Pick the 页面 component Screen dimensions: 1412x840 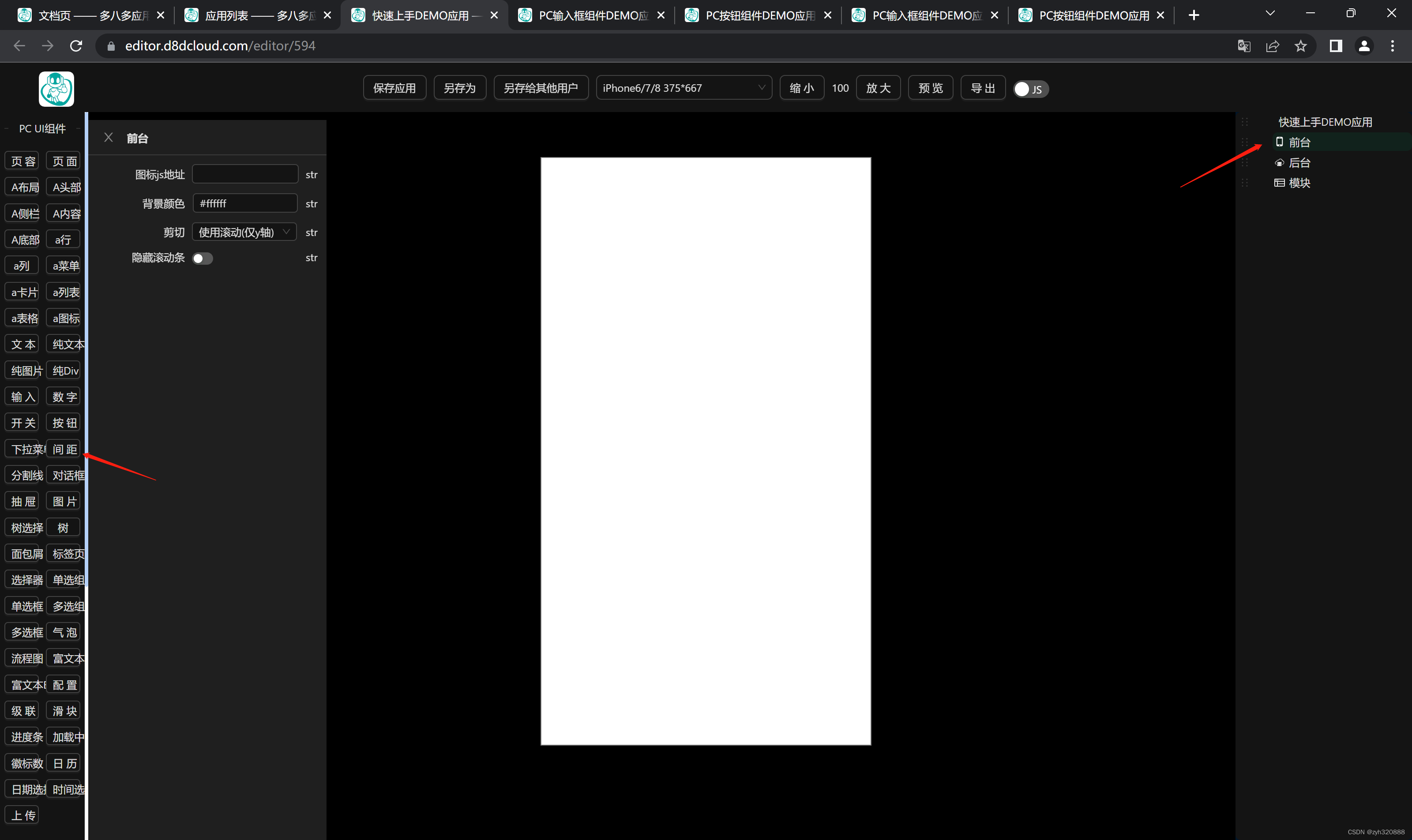64,161
